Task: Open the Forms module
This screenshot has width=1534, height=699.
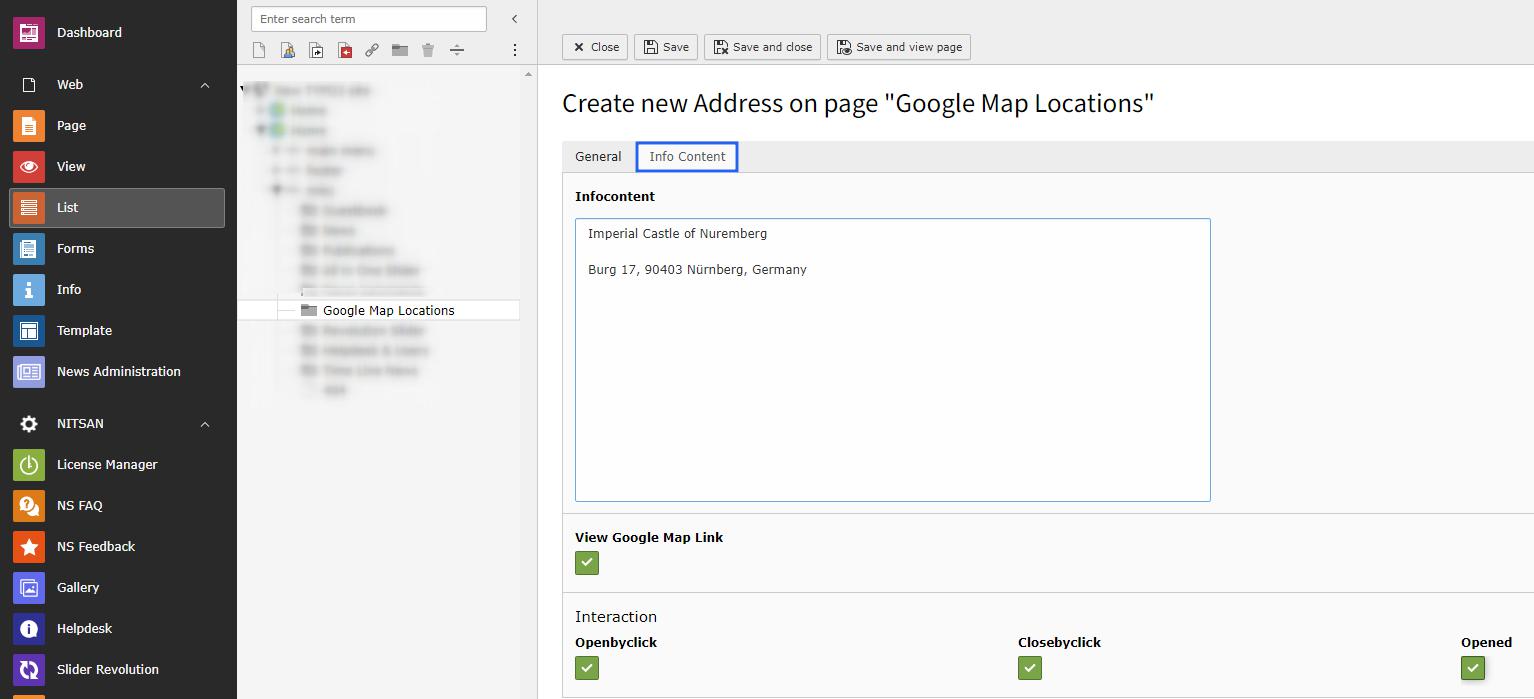Action: (x=117, y=248)
